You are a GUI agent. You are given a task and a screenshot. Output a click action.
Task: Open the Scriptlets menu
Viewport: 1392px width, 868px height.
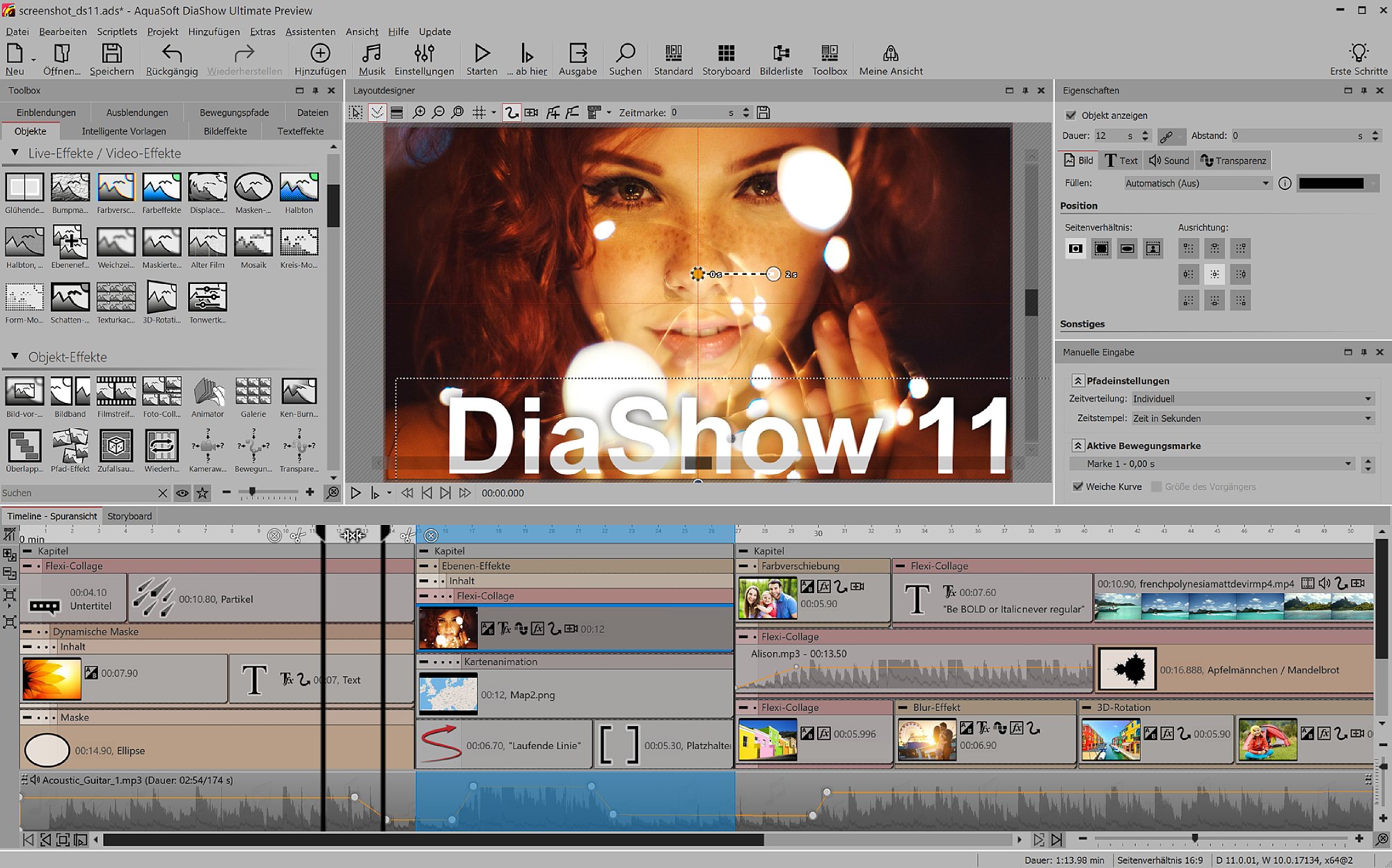[x=117, y=31]
